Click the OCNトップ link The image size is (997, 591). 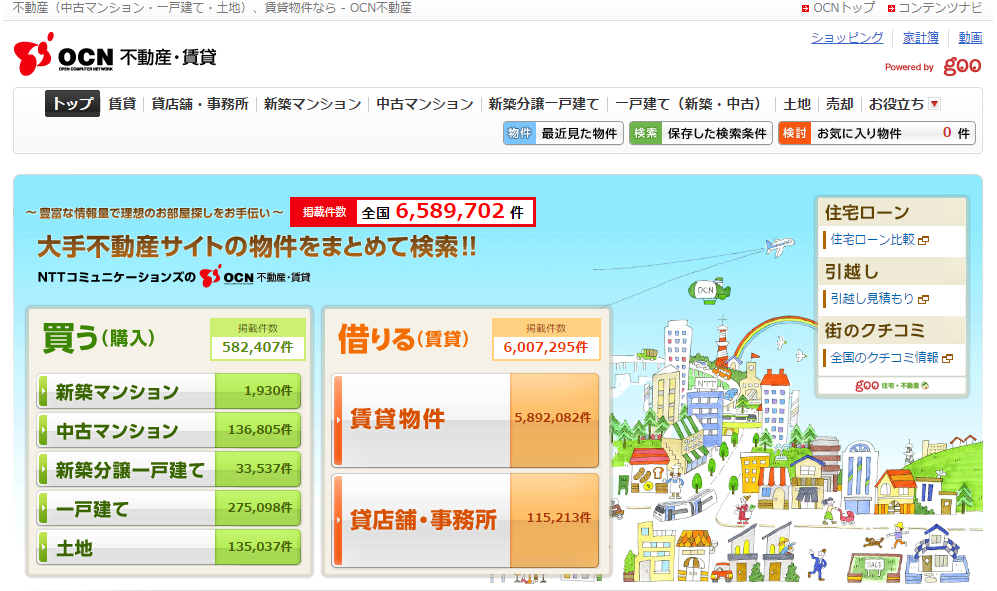click(x=844, y=8)
